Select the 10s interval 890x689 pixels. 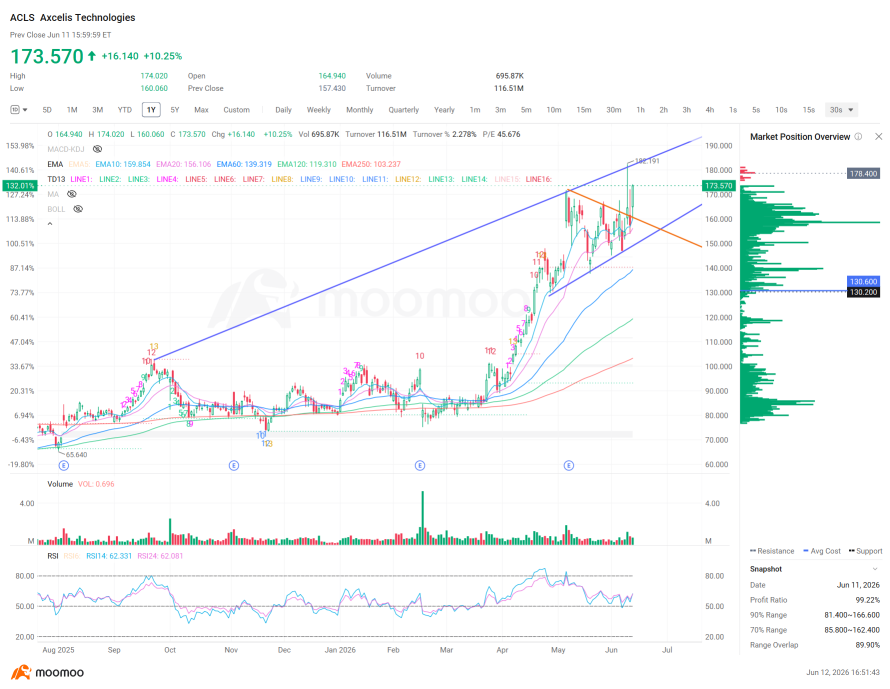(781, 110)
